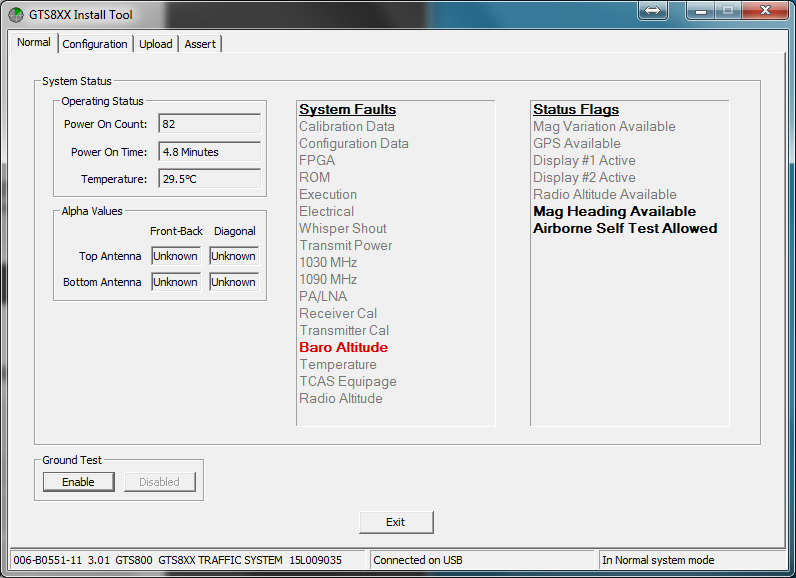Click the Configuration Data fault entry
This screenshot has height=578, width=796.
(354, 144)
